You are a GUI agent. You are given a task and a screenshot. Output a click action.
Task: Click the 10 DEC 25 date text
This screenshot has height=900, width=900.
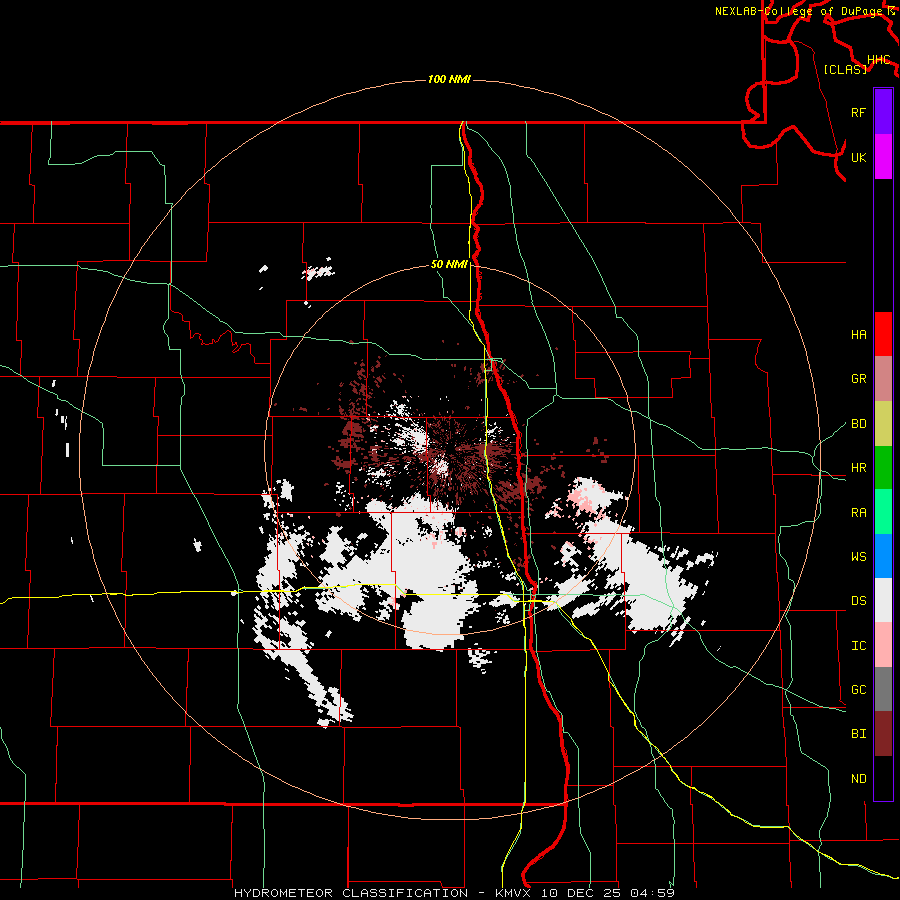tap(583, 893)
